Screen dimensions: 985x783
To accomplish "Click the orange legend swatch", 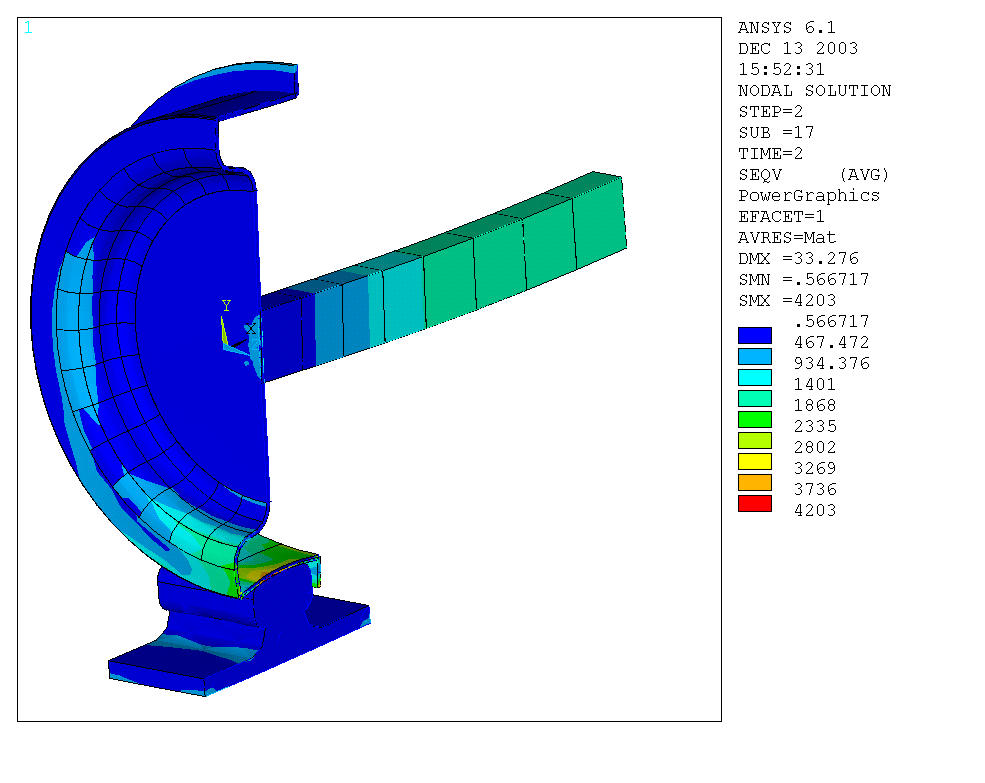I will (754, 483).
